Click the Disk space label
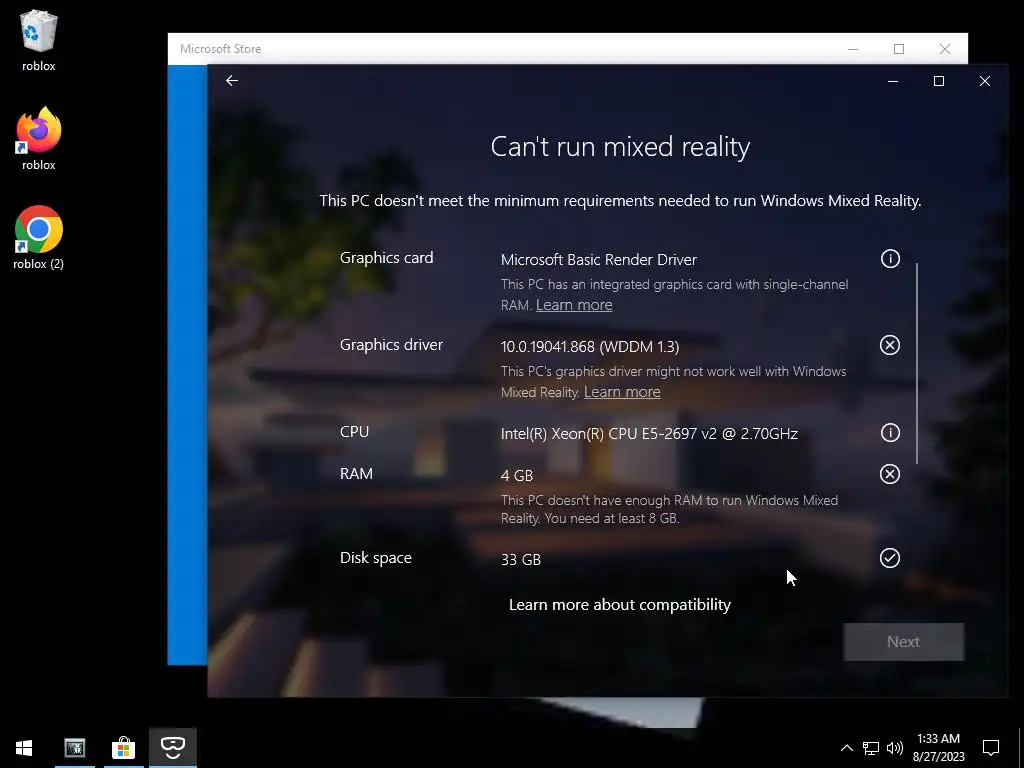The height and width of the screenshot is (768, 1024). [x=376, y=558]
